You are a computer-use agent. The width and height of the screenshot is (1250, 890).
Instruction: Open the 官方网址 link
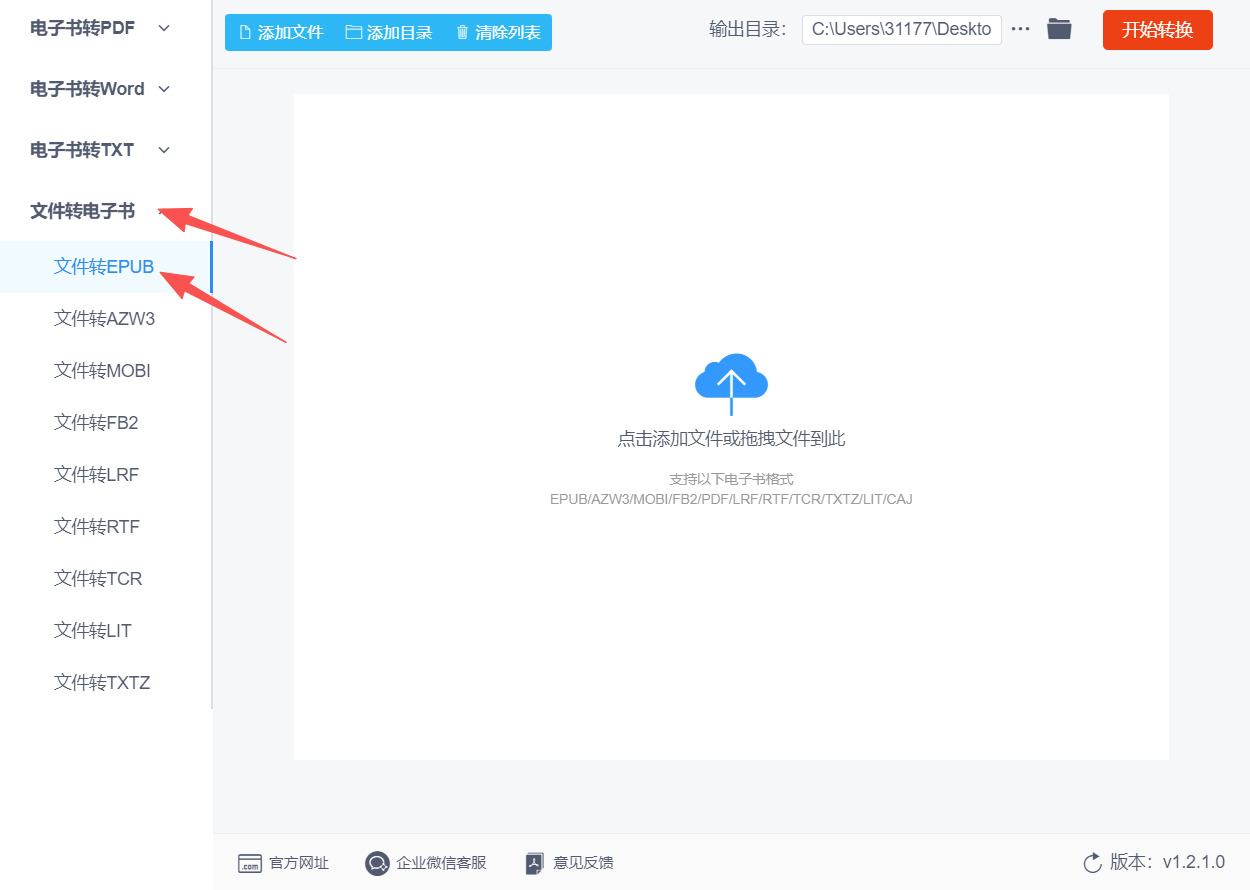click(283, 863)
